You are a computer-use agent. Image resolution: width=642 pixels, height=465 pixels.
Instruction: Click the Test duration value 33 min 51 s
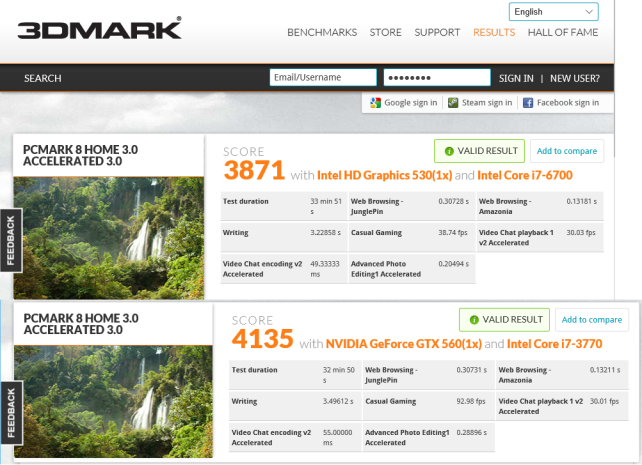point(326,206)
